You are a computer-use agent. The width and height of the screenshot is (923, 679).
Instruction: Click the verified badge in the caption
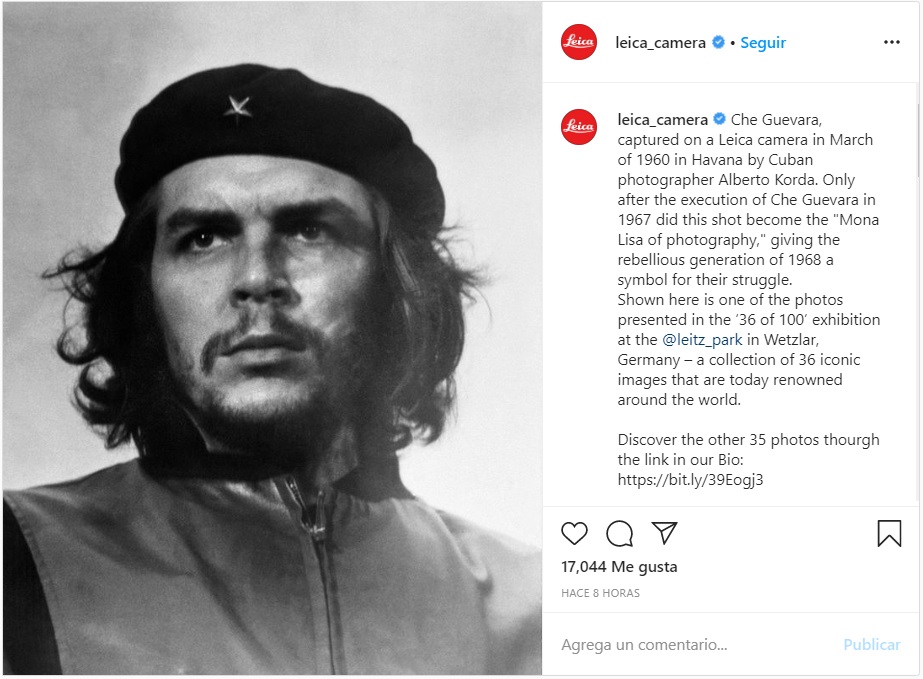(x=718, y=120)
